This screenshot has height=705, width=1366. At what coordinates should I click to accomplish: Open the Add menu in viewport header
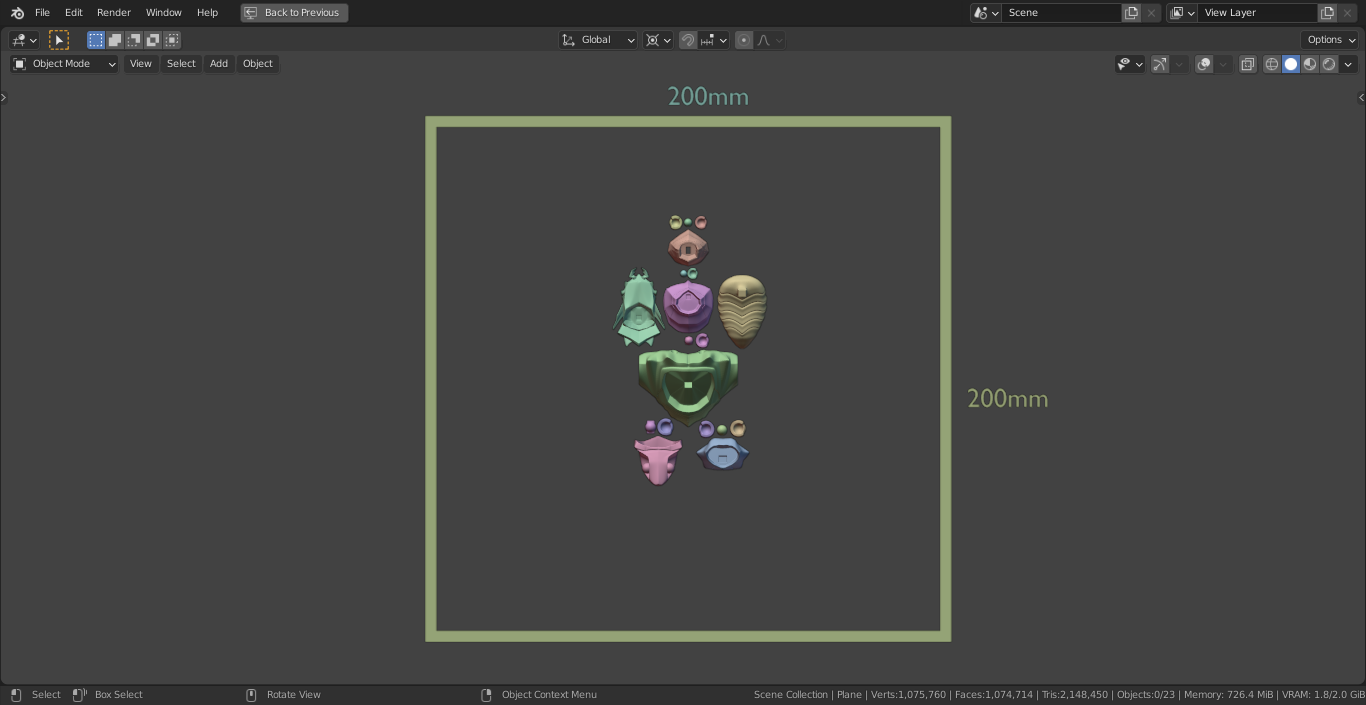tap(219, 64)
